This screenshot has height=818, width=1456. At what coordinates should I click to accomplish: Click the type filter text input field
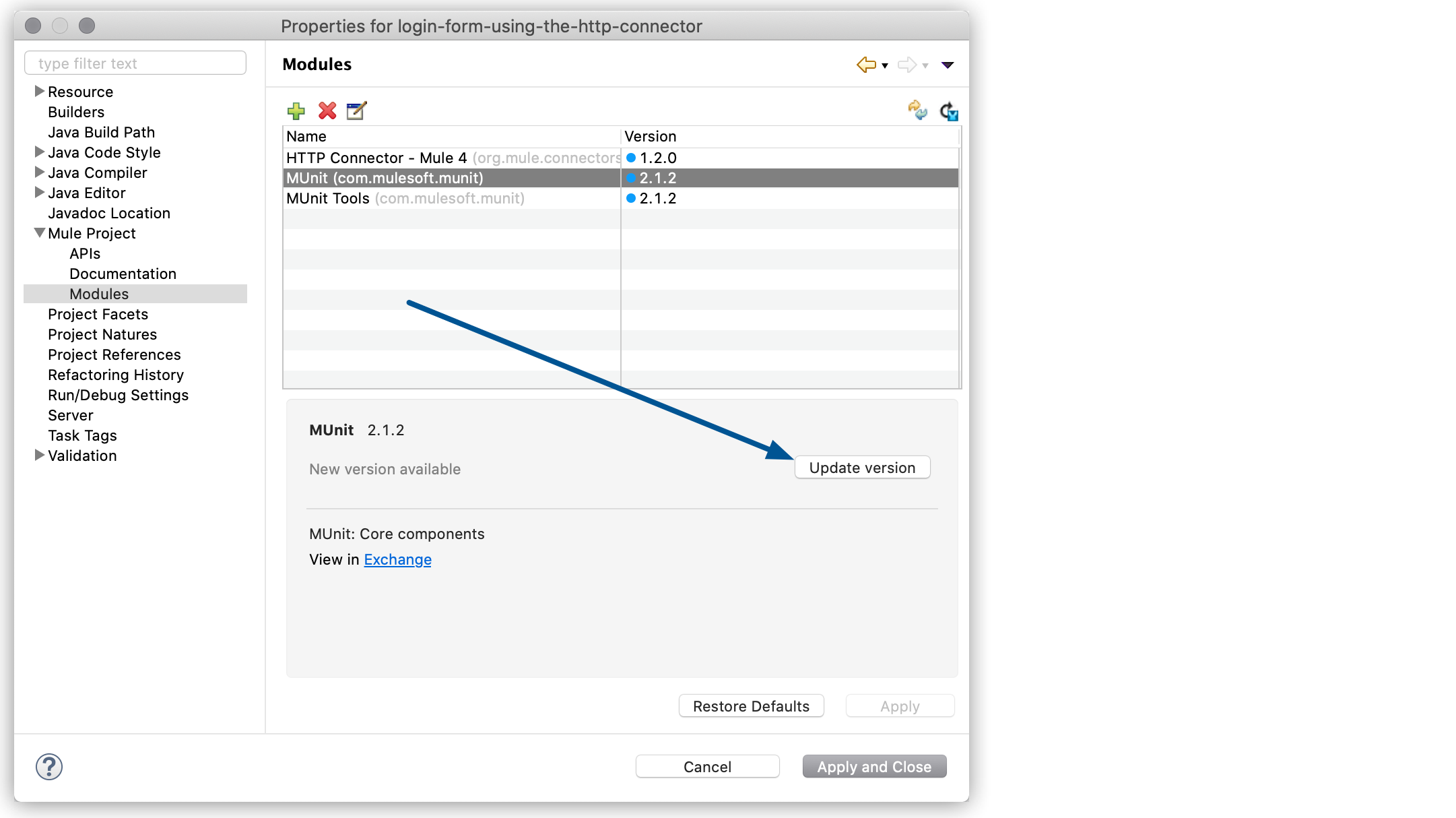[135, 63]
